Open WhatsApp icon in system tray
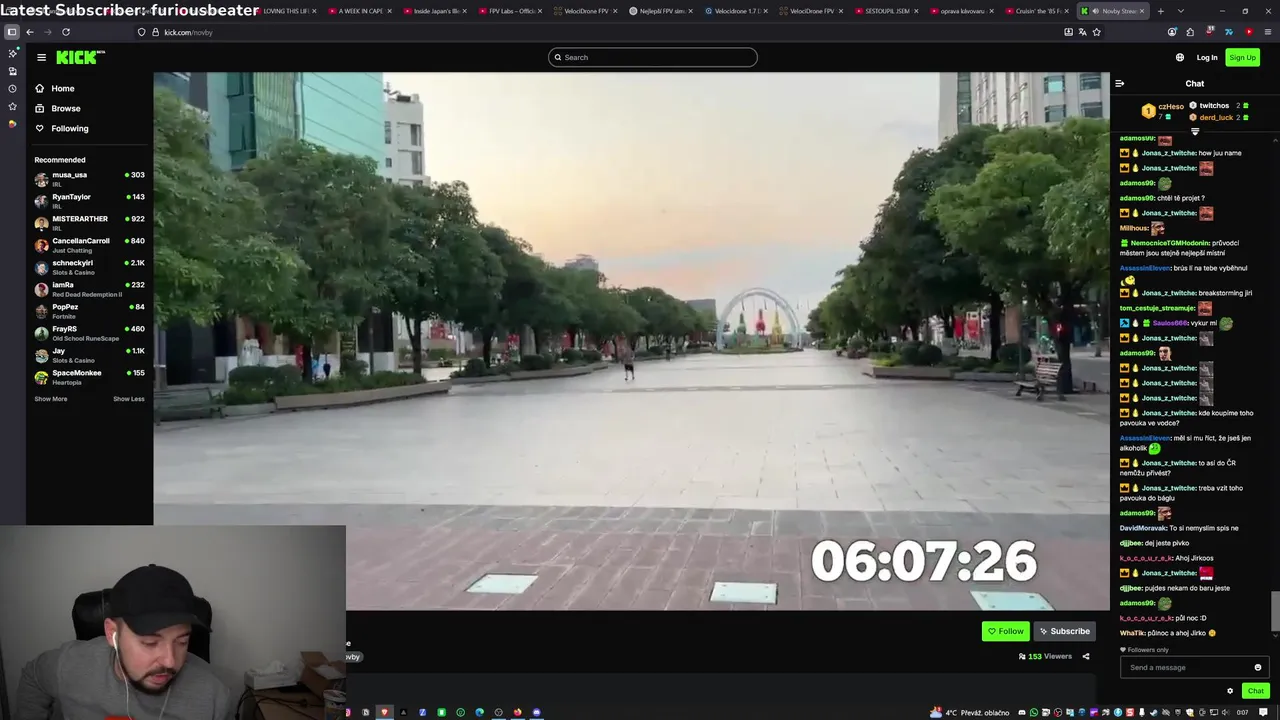 (1034, 712)
